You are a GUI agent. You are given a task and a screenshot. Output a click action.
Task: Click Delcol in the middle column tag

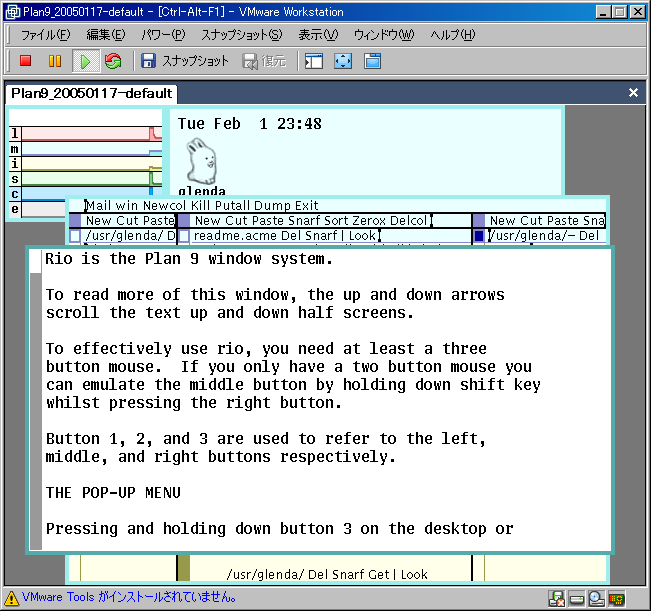(409, 221)
